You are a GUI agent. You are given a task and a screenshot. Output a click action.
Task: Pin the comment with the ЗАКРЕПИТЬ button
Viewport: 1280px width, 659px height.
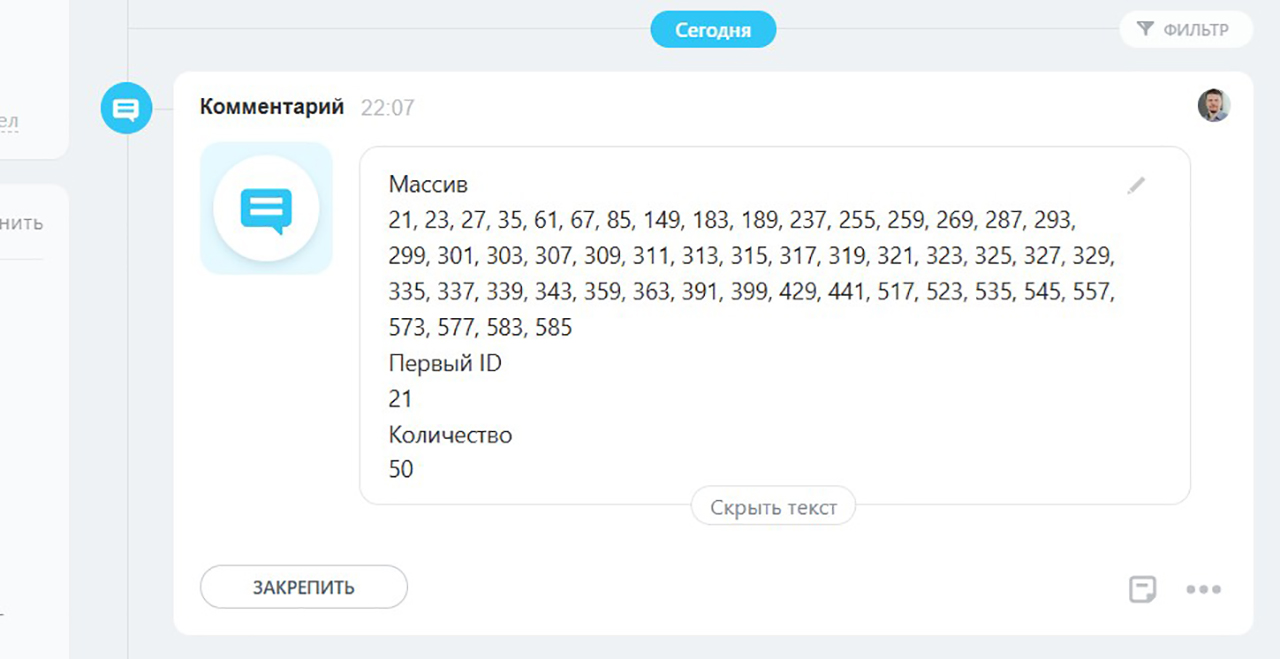[303, 587]
